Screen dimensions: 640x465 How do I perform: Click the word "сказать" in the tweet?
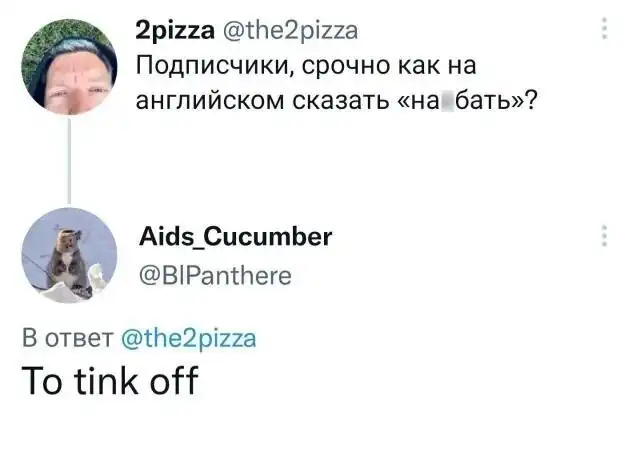point(324,102)
